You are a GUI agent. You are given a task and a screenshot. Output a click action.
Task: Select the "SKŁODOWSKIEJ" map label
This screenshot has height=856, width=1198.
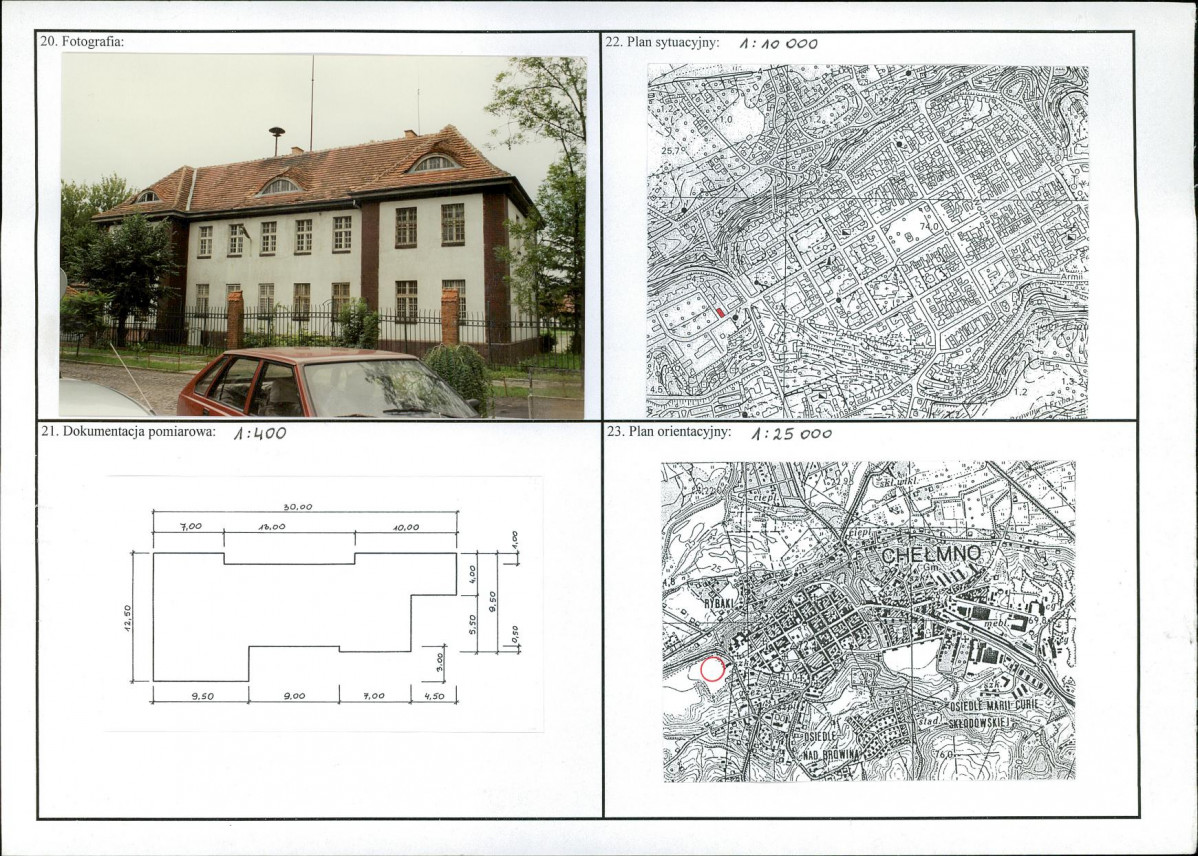click(979, 721)
